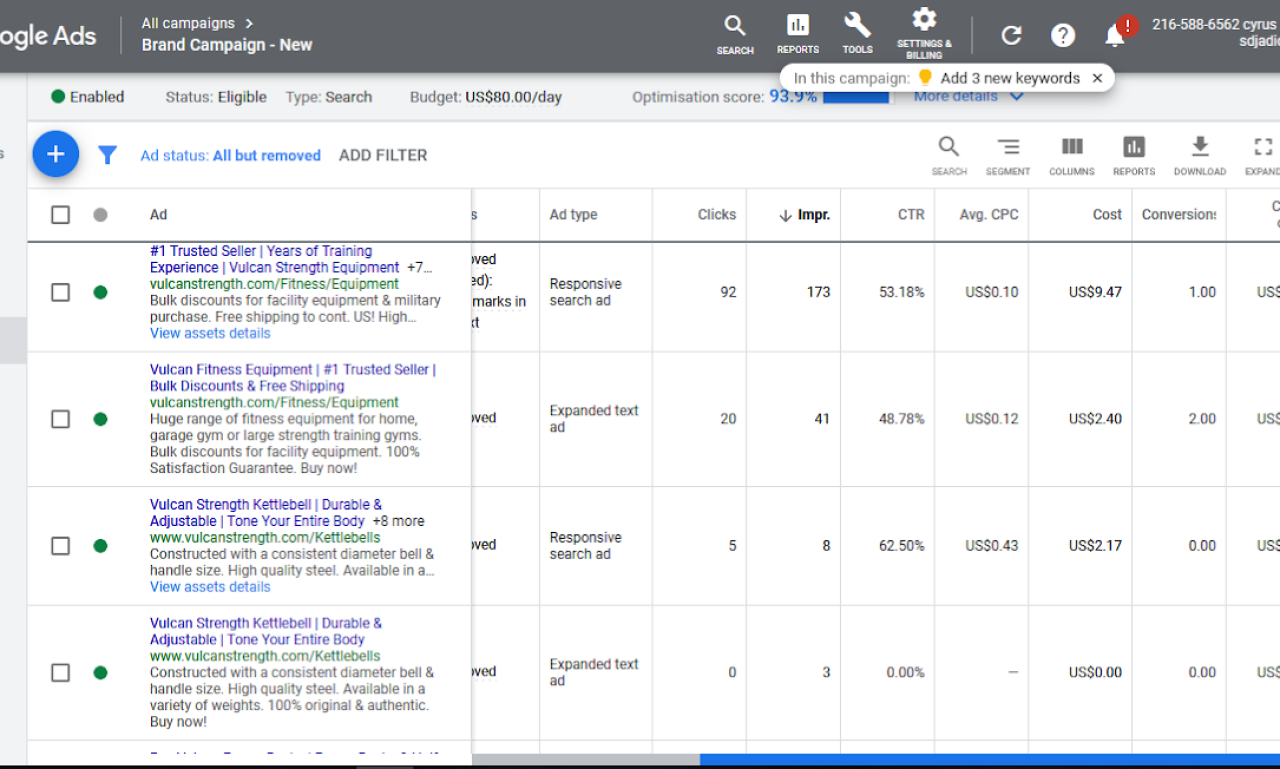The image size is (1280, 769).
Task: Click Conversions value 2.00
Action: tap(1202, 419)
